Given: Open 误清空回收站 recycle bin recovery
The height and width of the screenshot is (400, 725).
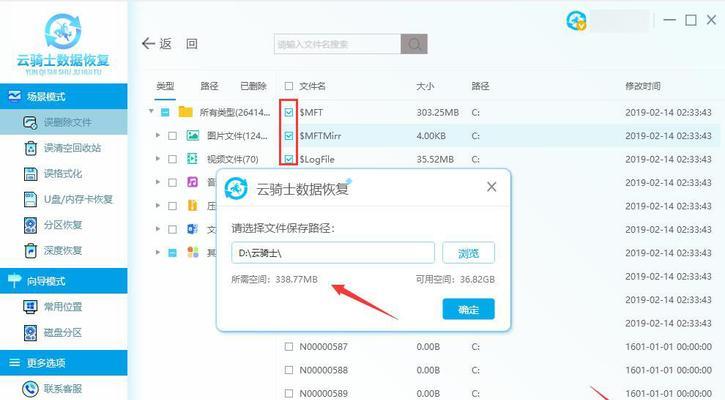Looking at the screenshot, I should click(x=63, y=148).
